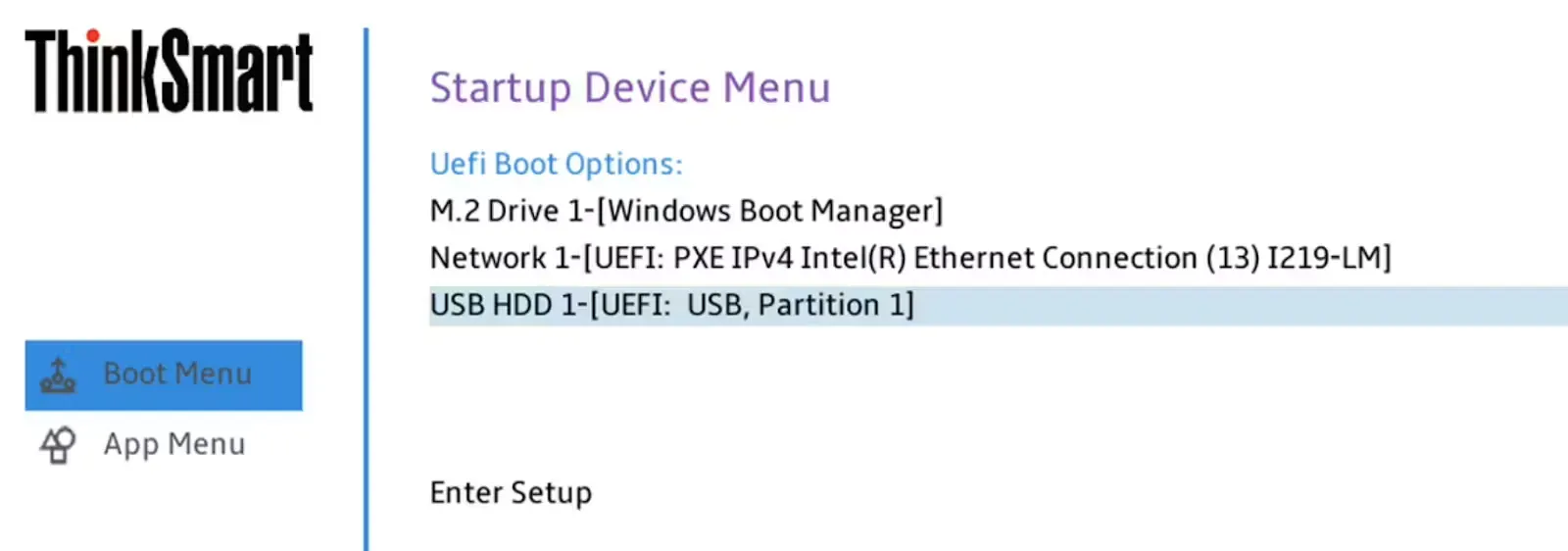The width and height of the screenshot is (1568, 551).
Task: Click the ThinkSmart logo
Action: [x=169, y=72]
